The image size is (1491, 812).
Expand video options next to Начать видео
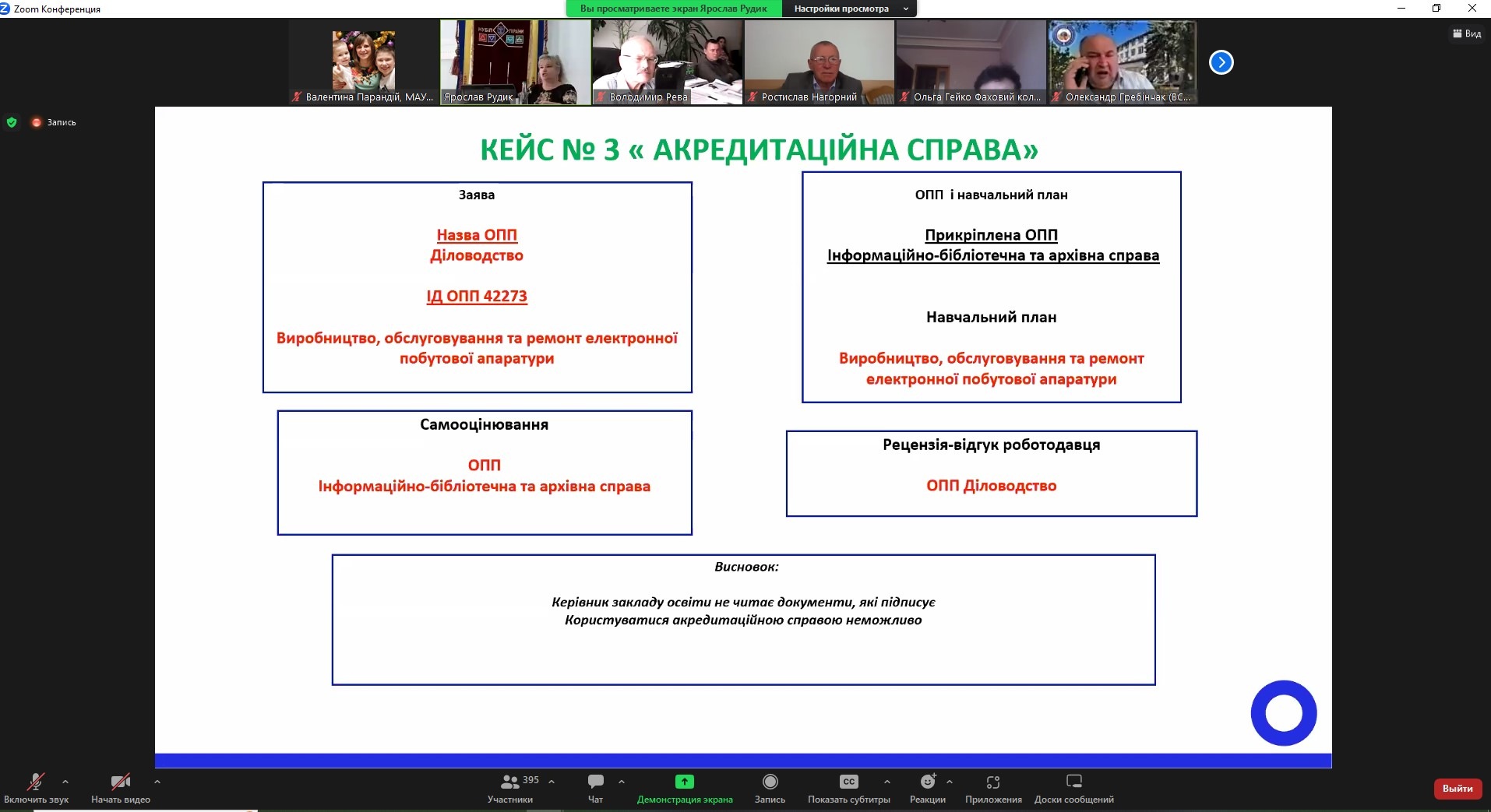pyautogui.click(x=157, y=781)
